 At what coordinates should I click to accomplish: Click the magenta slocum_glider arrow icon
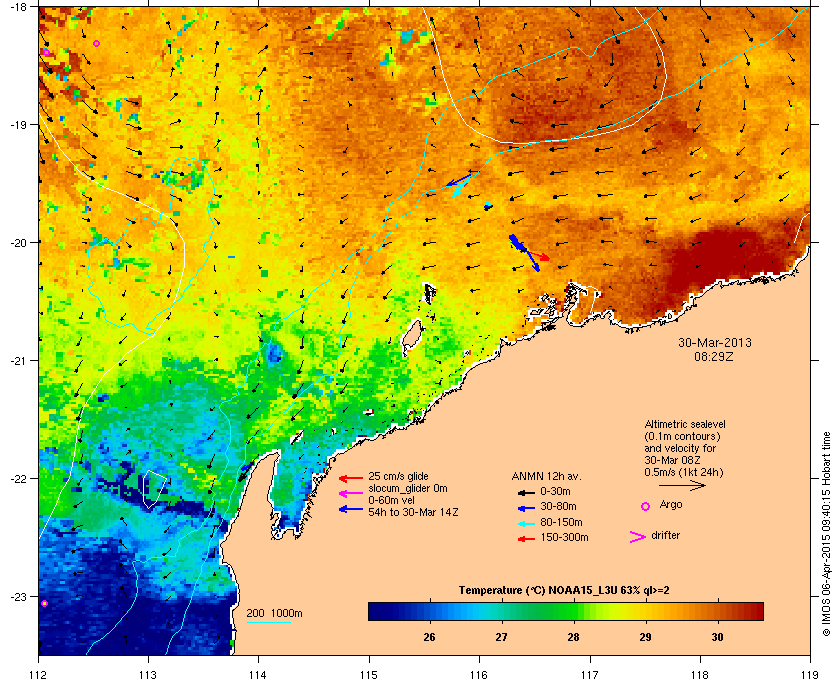click(x=351, y=494)
